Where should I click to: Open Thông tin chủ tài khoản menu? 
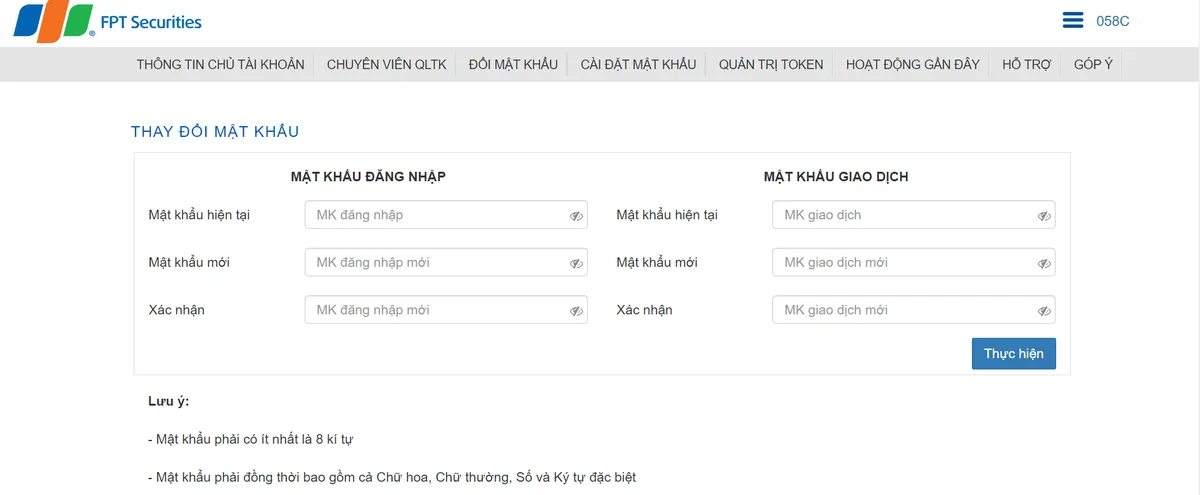pos(220,64)
